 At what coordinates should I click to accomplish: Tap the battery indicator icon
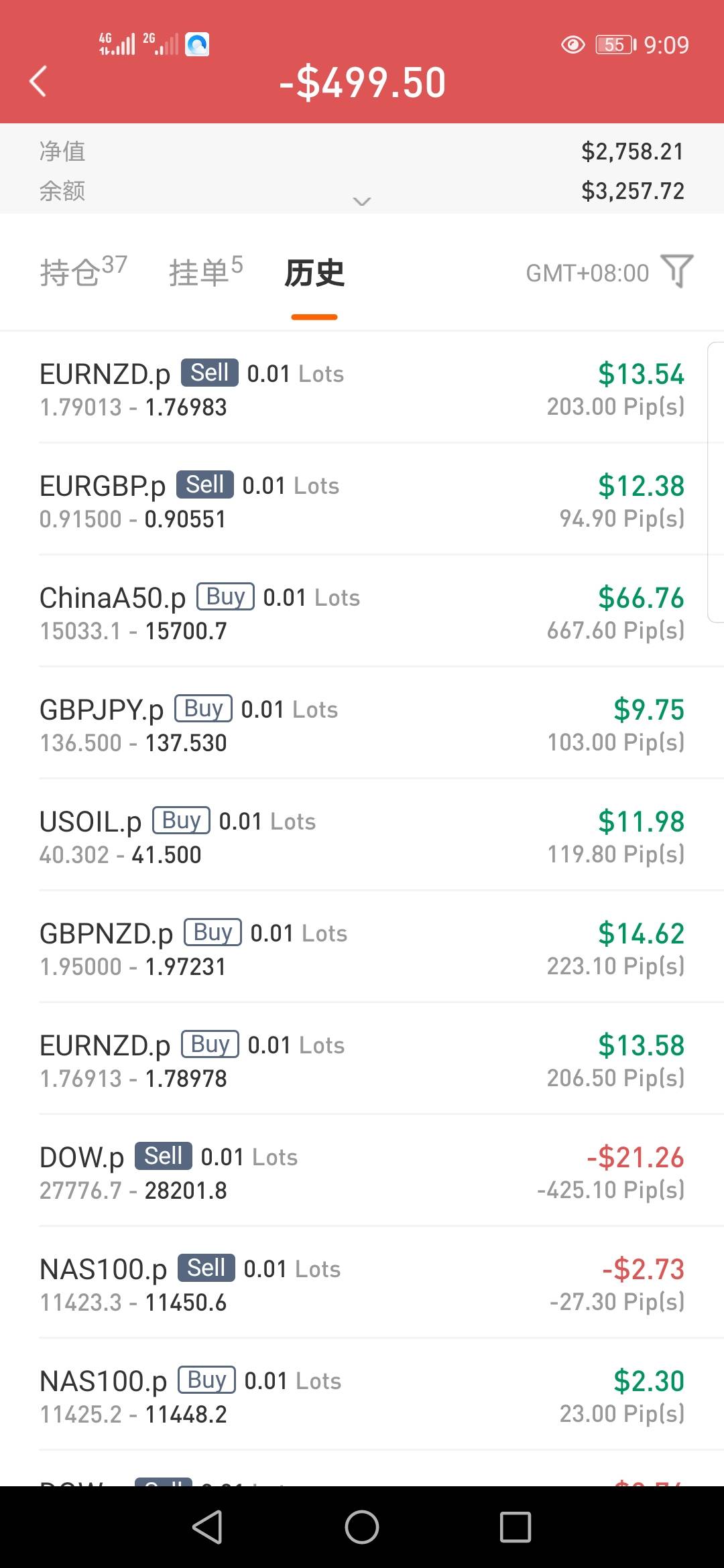(x=615, y=45)
